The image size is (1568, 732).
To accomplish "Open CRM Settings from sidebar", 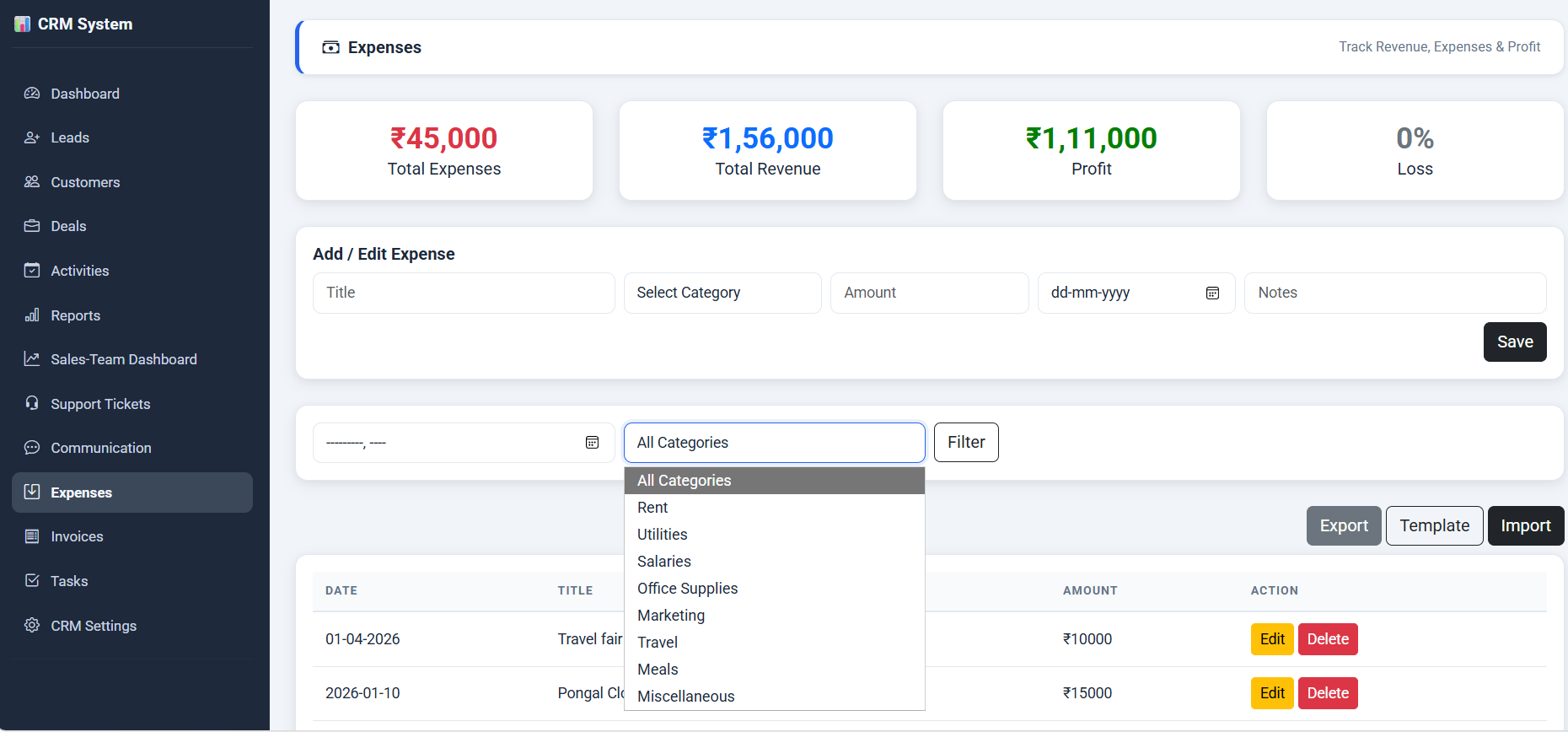I will [132, 626].
